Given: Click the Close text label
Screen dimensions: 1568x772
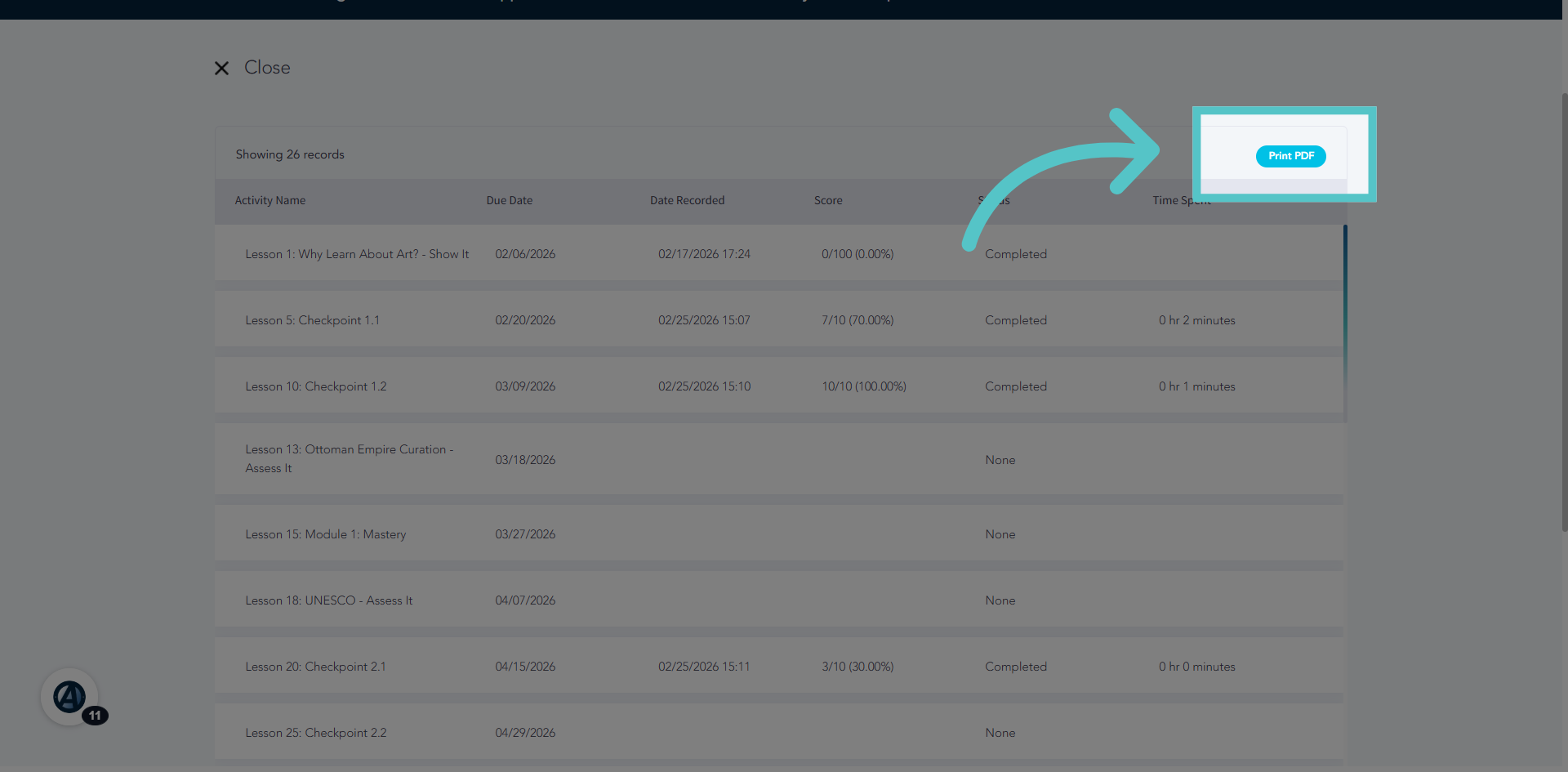Looking at the screenshot, I should [267, 68].
